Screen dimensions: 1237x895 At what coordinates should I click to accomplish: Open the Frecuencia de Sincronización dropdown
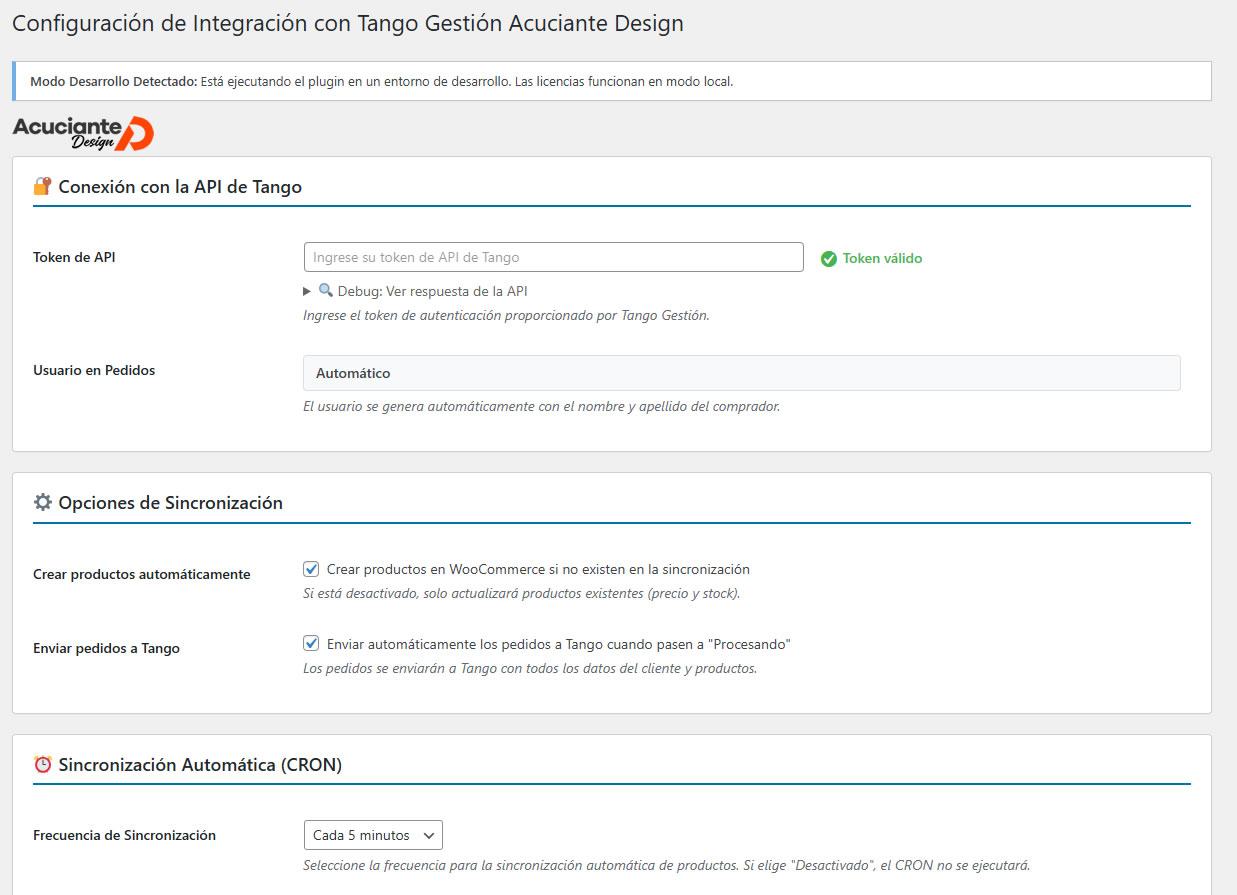click(x=372, y=835)
